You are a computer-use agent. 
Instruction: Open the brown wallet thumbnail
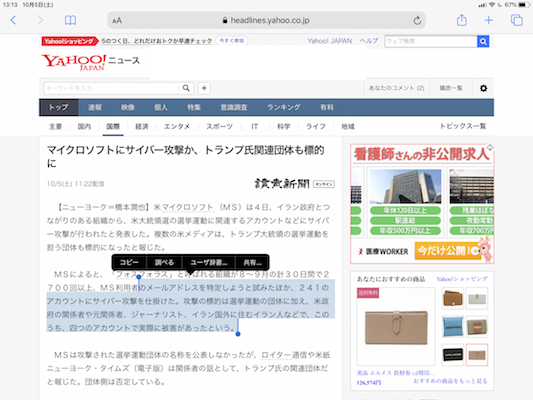452,298
